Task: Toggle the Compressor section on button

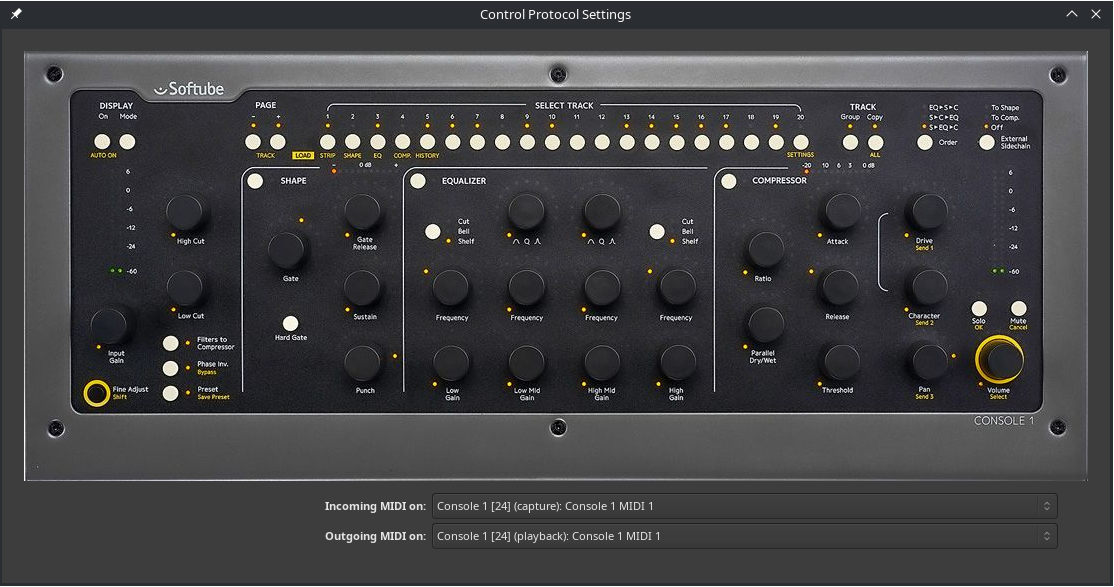Action: [x=728, y=181]
